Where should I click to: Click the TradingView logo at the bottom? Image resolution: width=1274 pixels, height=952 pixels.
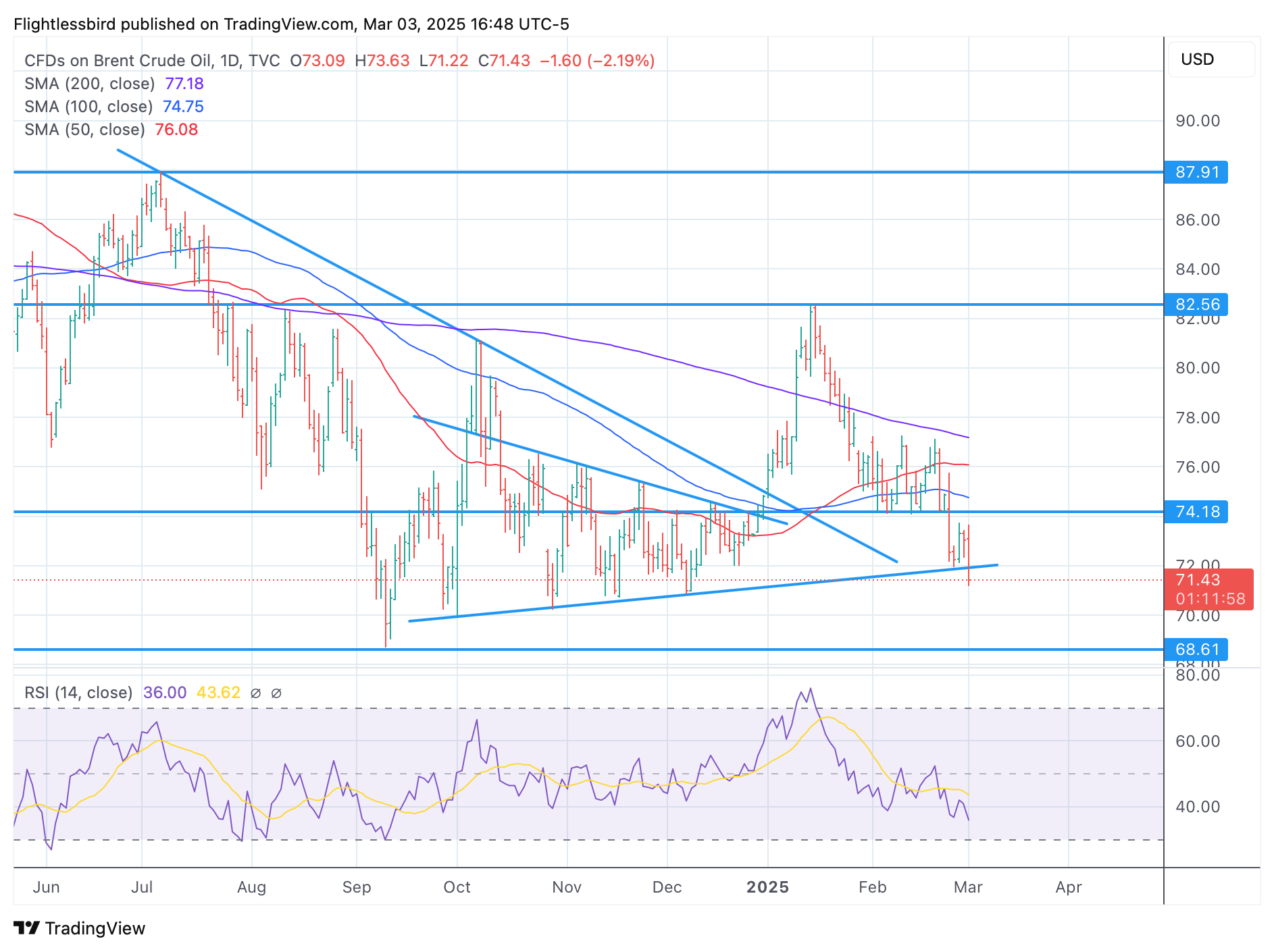click(80, 928)
